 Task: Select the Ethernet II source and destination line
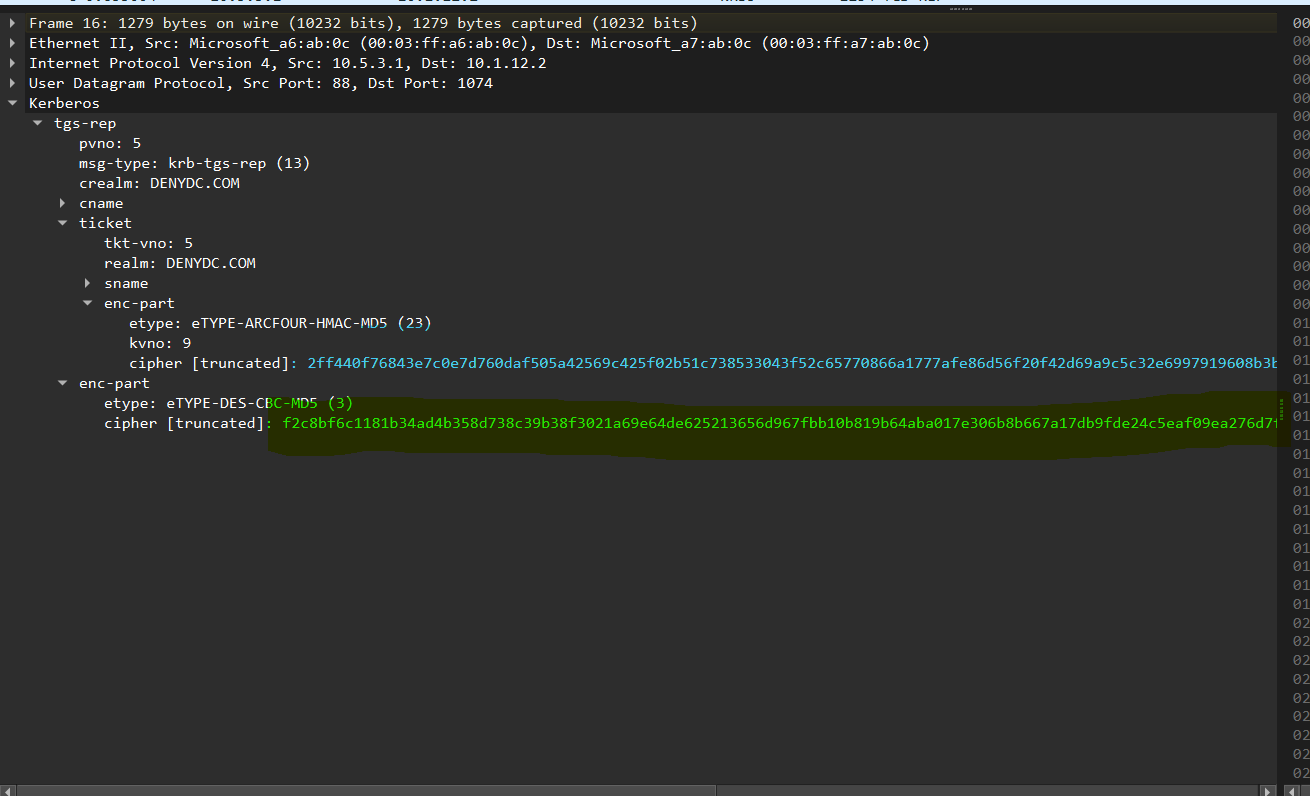click(x=479, y=43)
